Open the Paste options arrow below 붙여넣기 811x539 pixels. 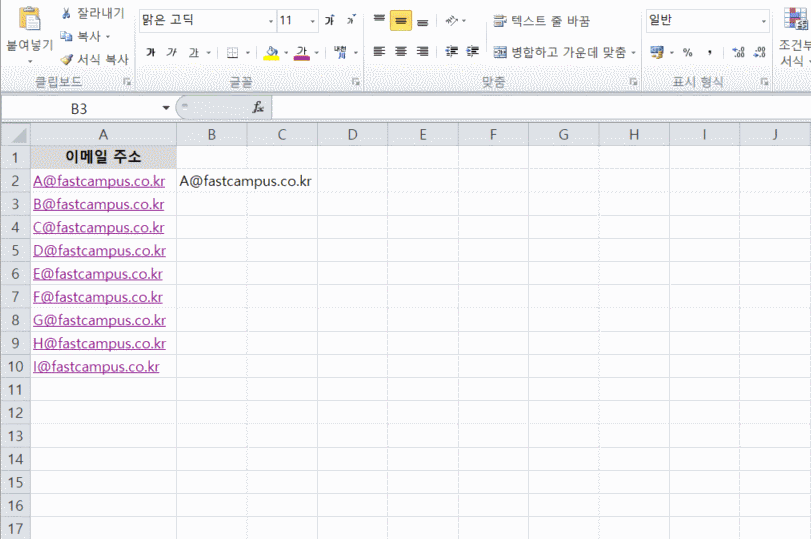pos(29,62)
